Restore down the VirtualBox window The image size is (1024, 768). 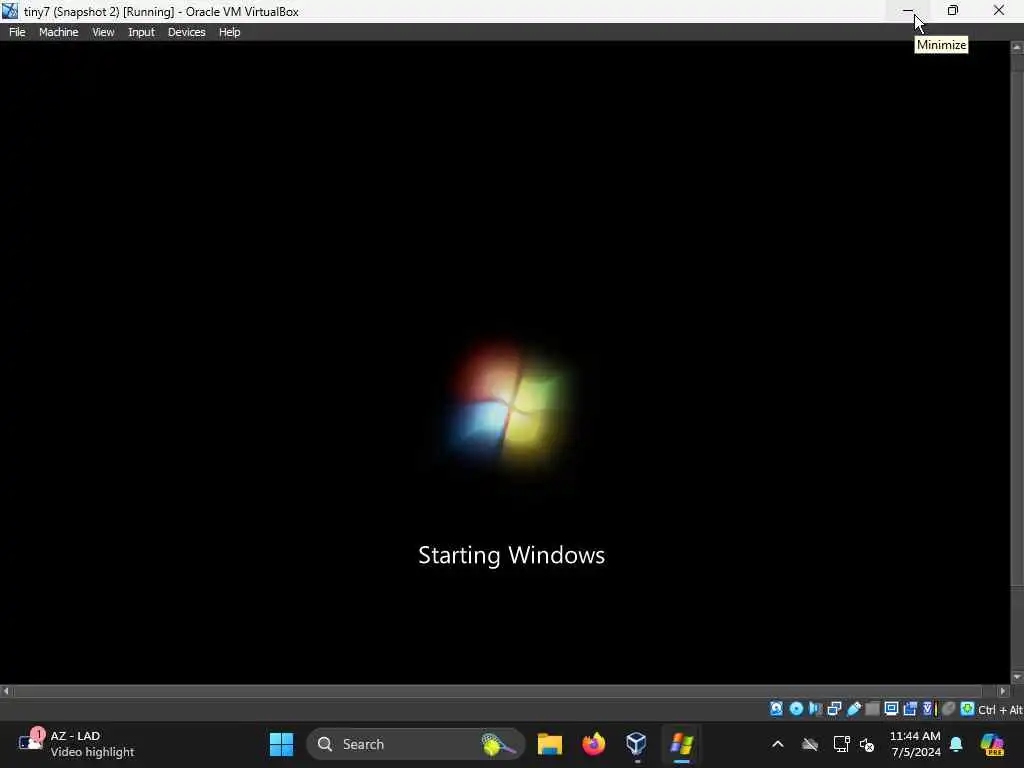pos(953,10)
